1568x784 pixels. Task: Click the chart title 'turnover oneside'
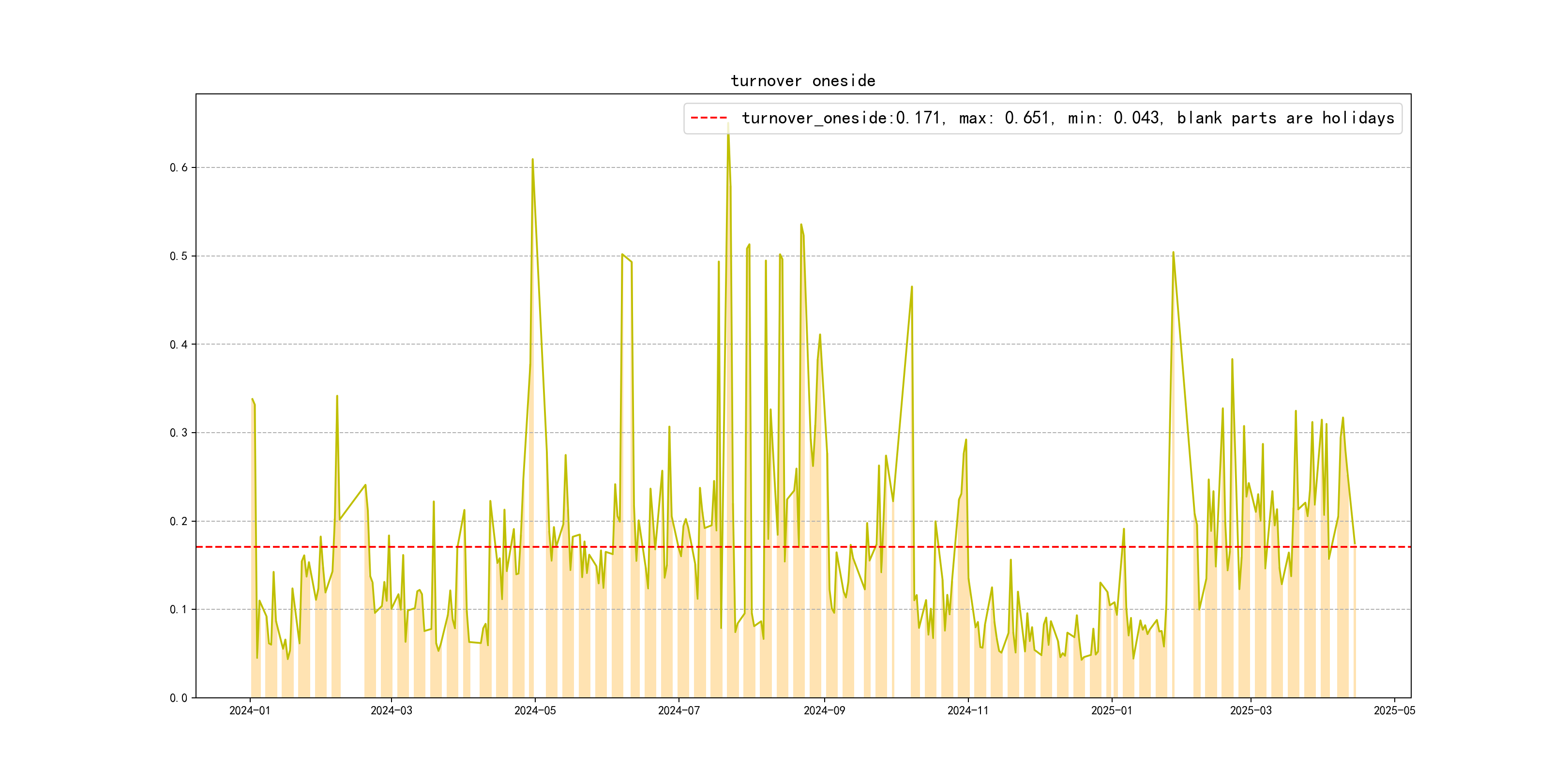tap(803, 81)
